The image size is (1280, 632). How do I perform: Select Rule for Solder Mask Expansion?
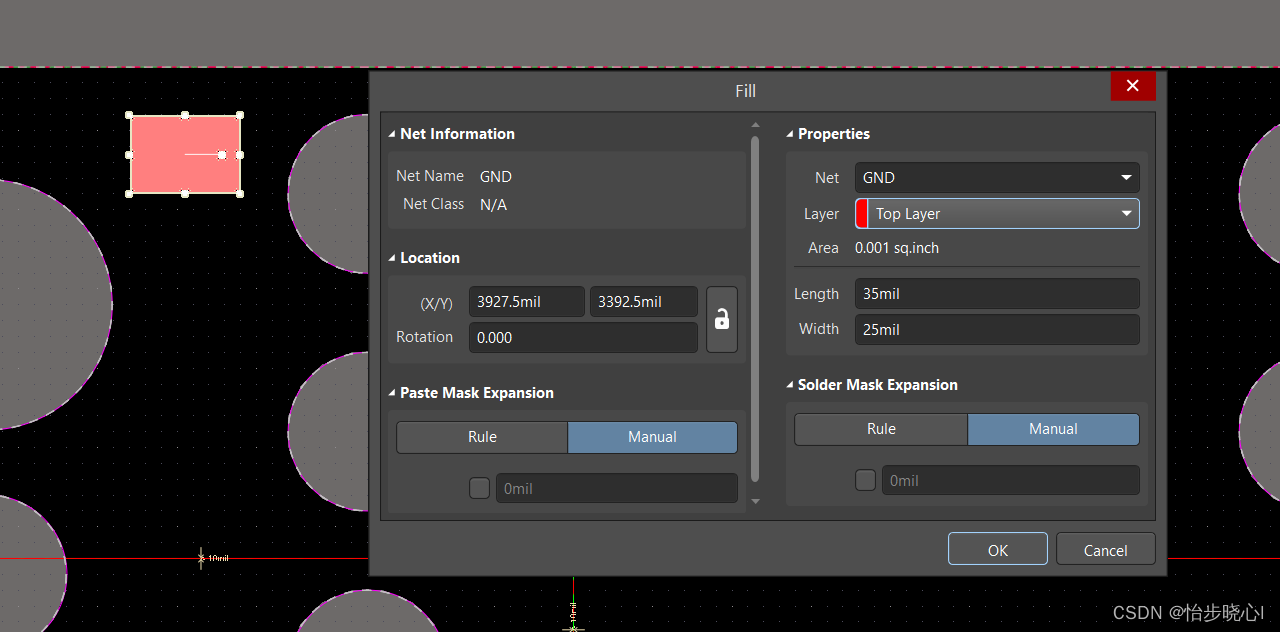881,429
